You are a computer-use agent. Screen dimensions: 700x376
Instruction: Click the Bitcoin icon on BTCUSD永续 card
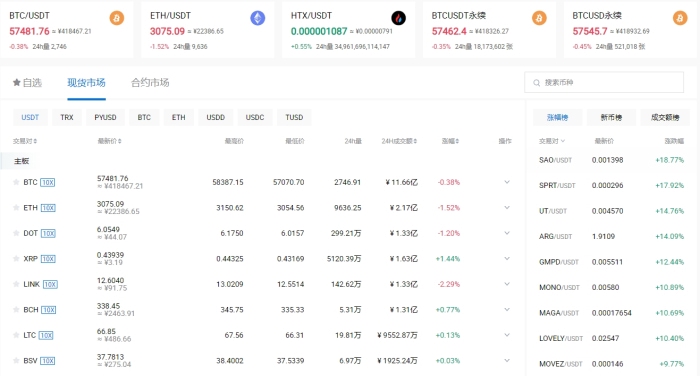point(680,18)
